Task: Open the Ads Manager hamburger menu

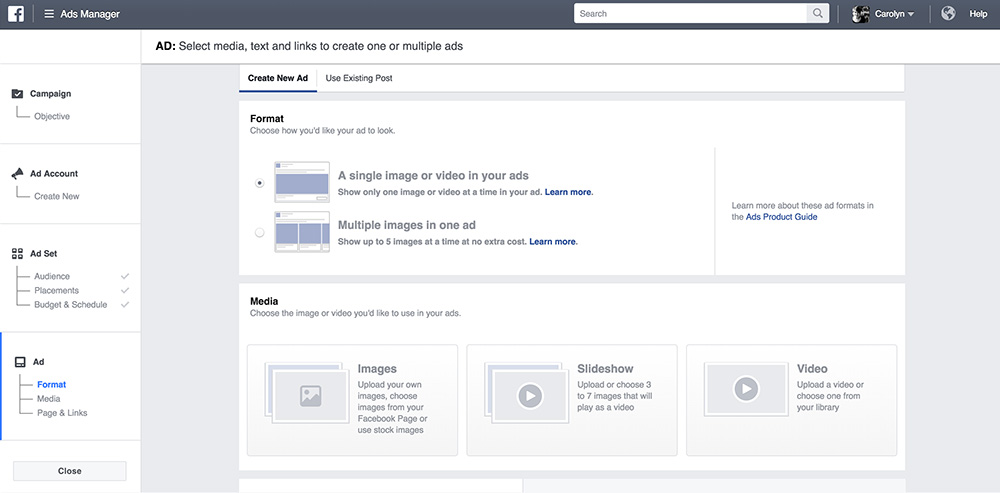Action: (x=49, y=14)
